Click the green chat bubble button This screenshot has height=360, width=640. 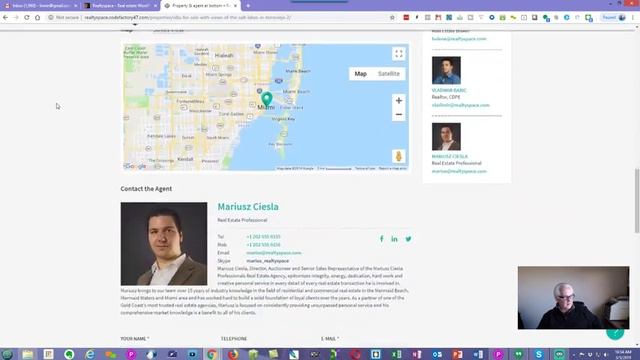(615, 332)
